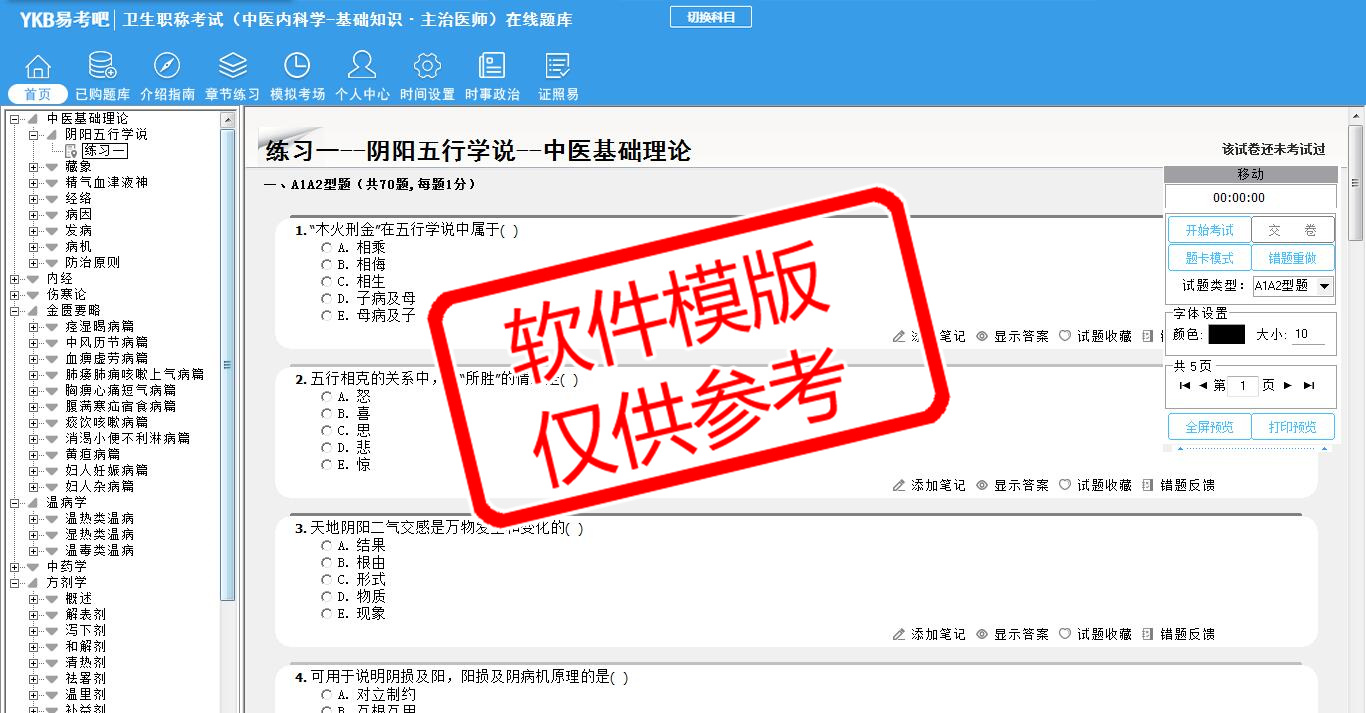Click the page number input field
Screen dimensions: 1366x713
point(1243,386)
